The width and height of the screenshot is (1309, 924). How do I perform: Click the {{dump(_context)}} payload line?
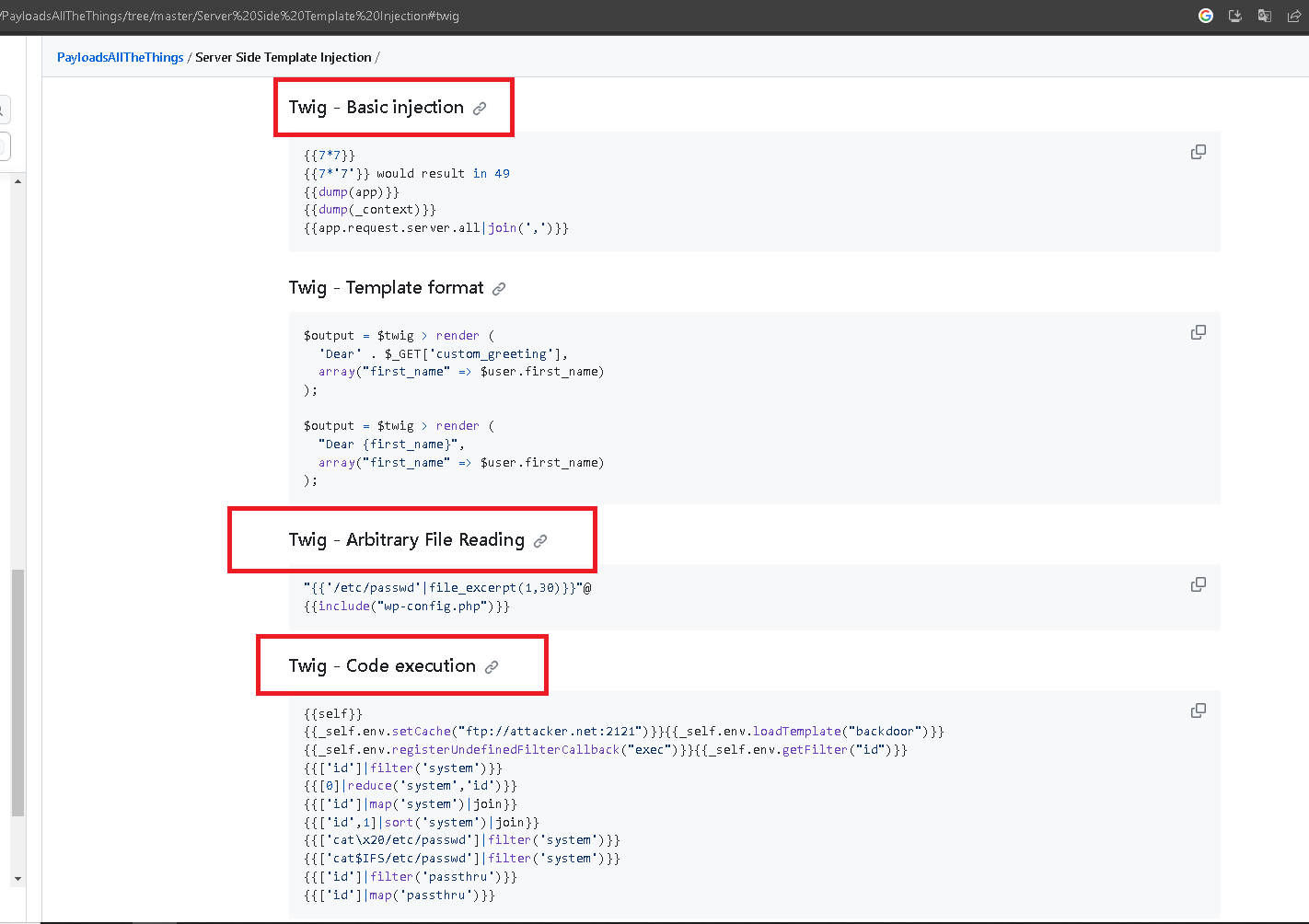370,210
